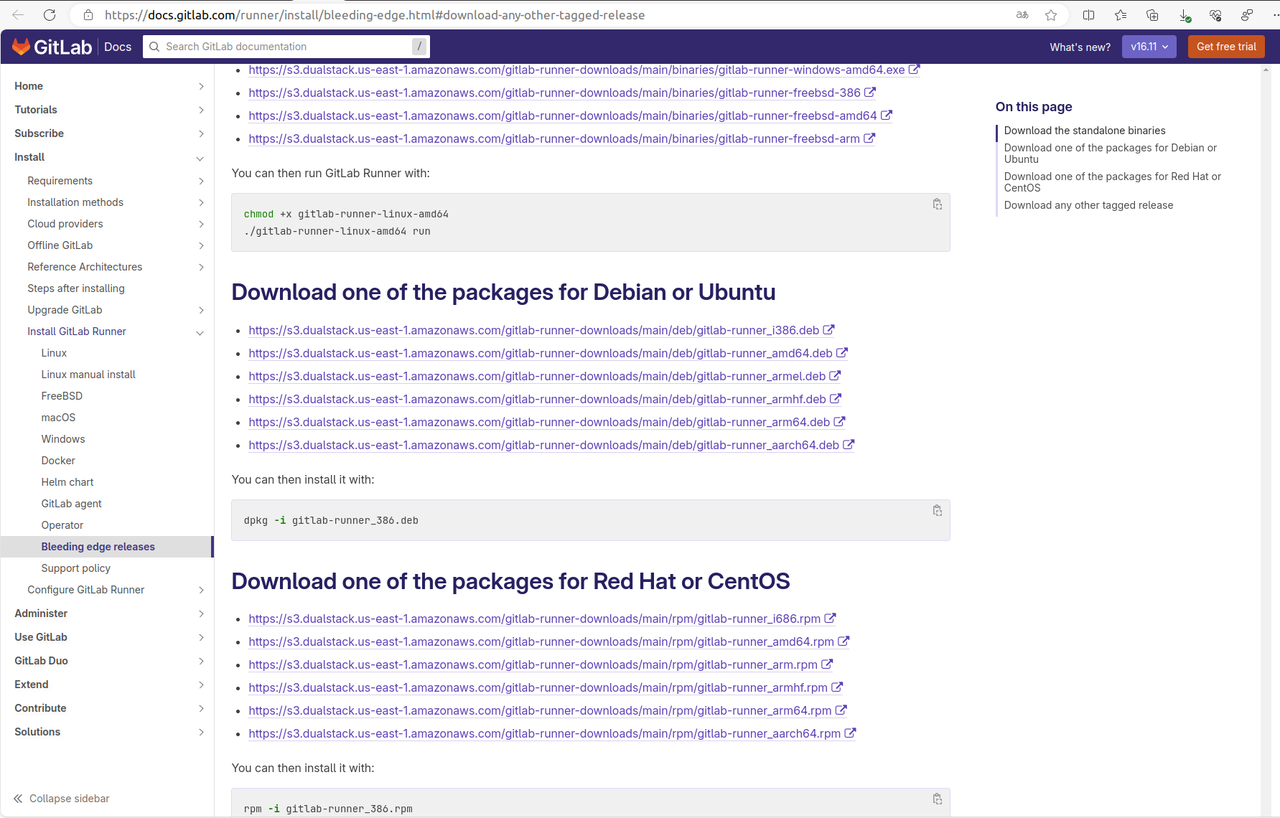Collapse the Install GitLab Runner section
The image size is (1280, 818).
200,332
